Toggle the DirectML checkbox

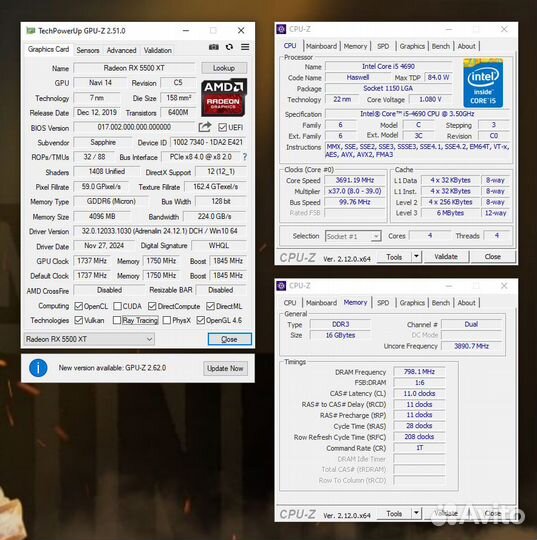[x=210, y=306]
